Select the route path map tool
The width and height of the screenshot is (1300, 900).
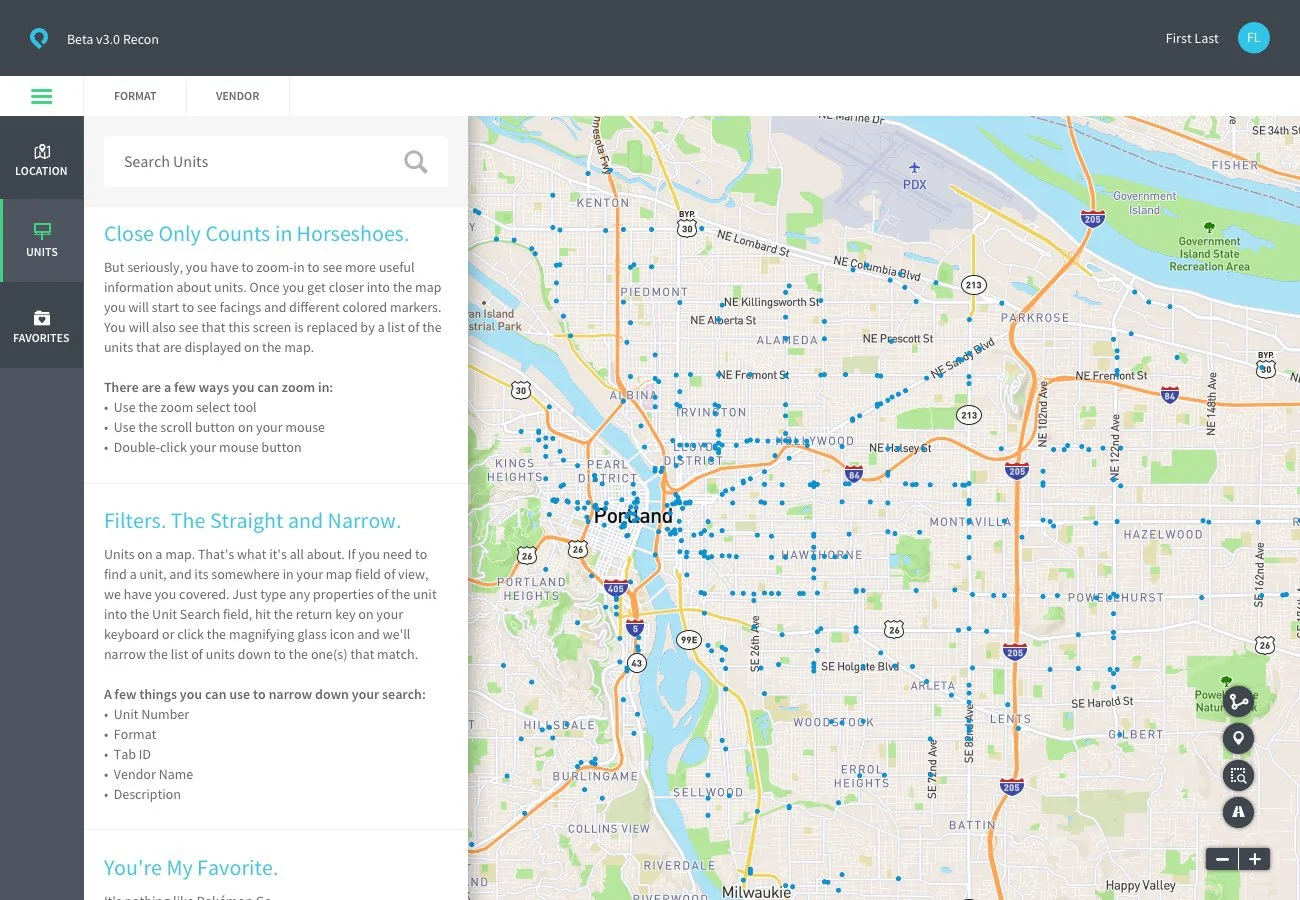coord(1238,702)
